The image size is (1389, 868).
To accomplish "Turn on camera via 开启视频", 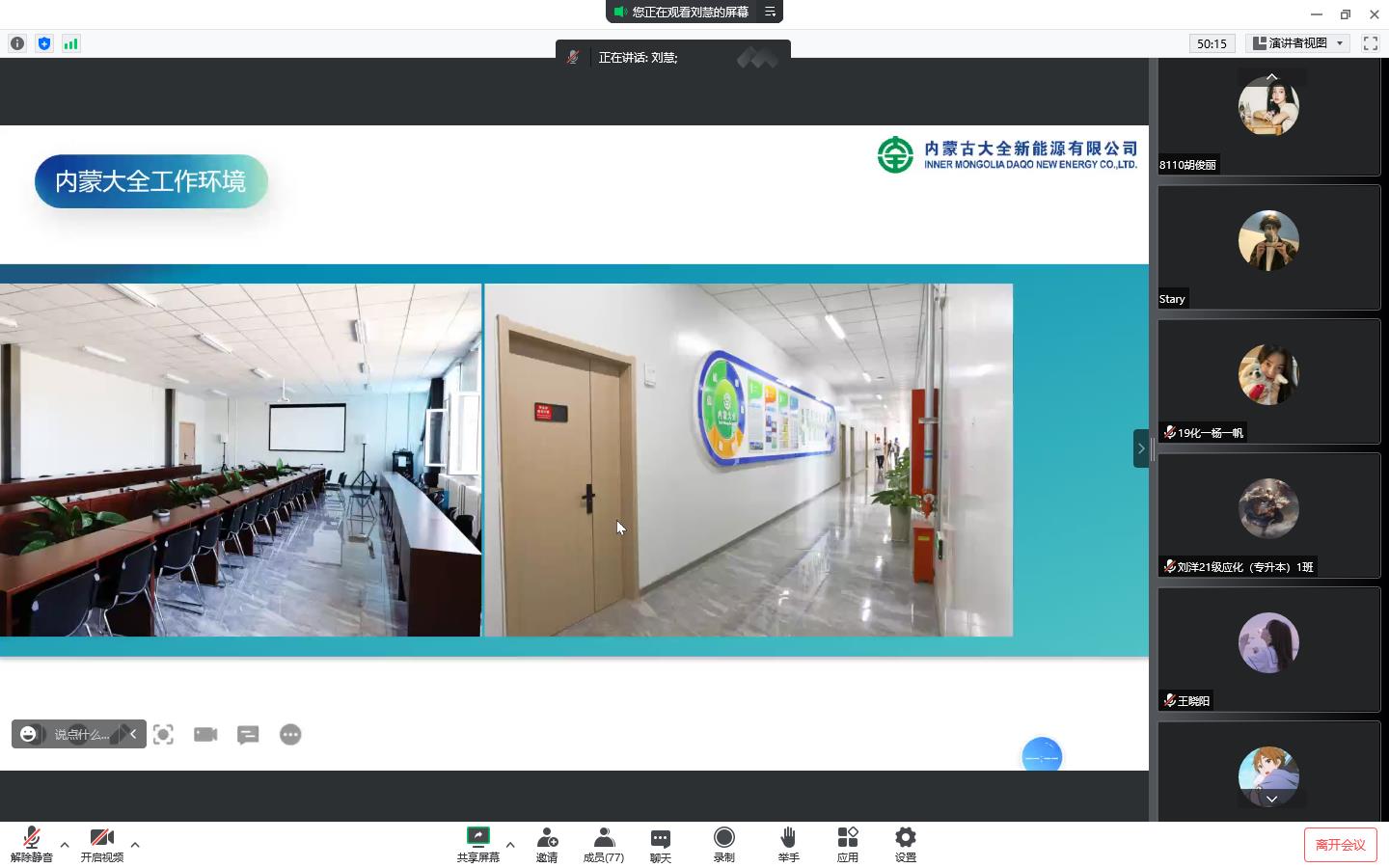I will (101, 844).
